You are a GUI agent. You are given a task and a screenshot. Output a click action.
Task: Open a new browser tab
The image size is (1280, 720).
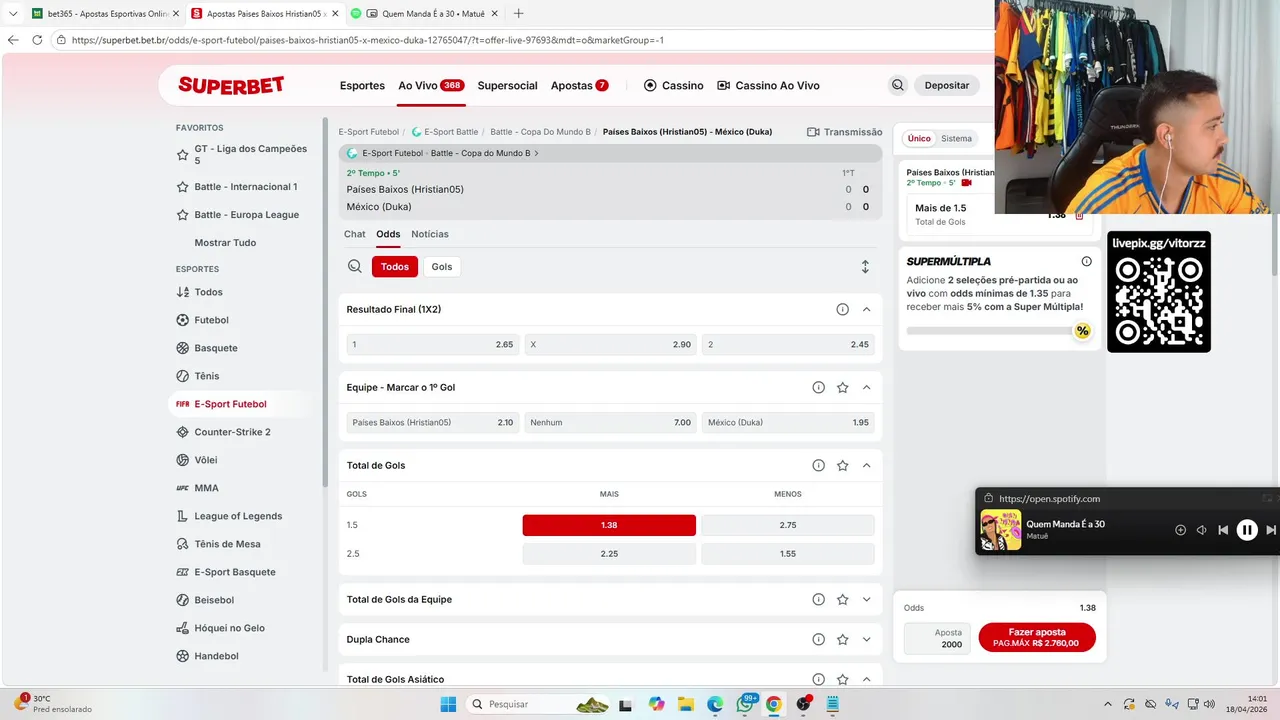pyautogui.click(x=518, y=14)
